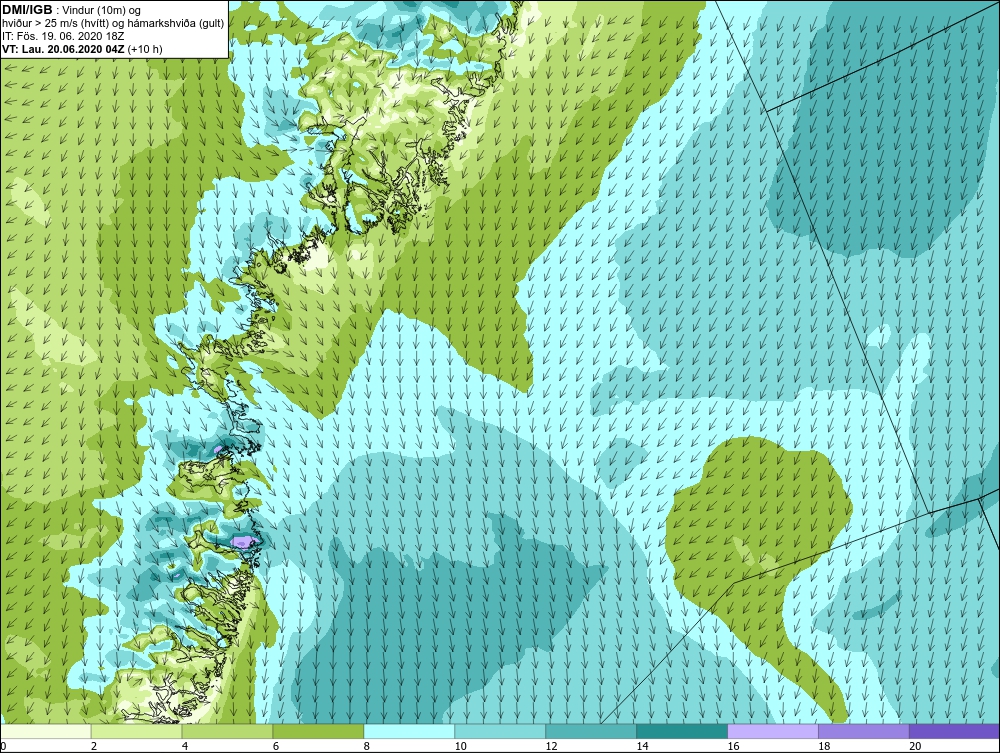Click the large purple strong-wind patch on coast

click(243, 542)
